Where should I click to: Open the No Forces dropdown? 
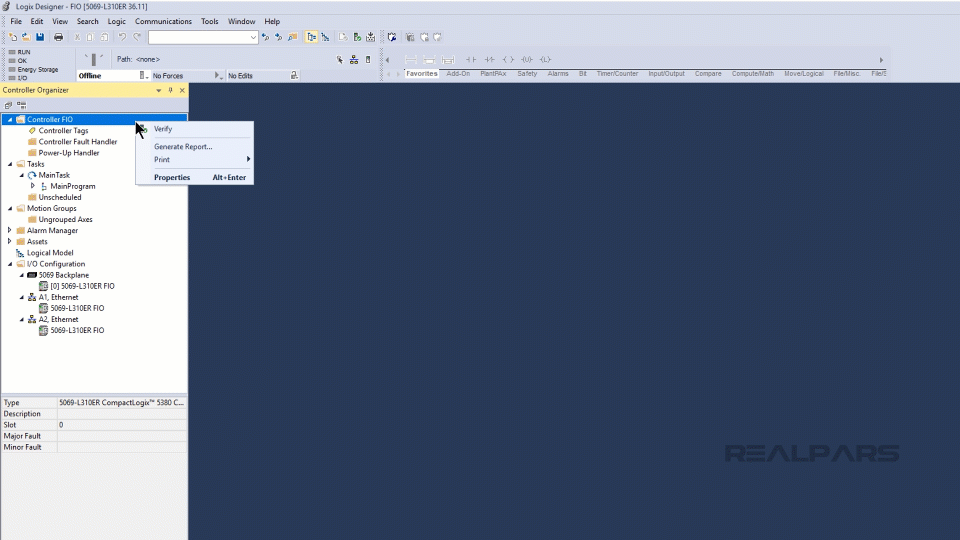click(217, 75)
